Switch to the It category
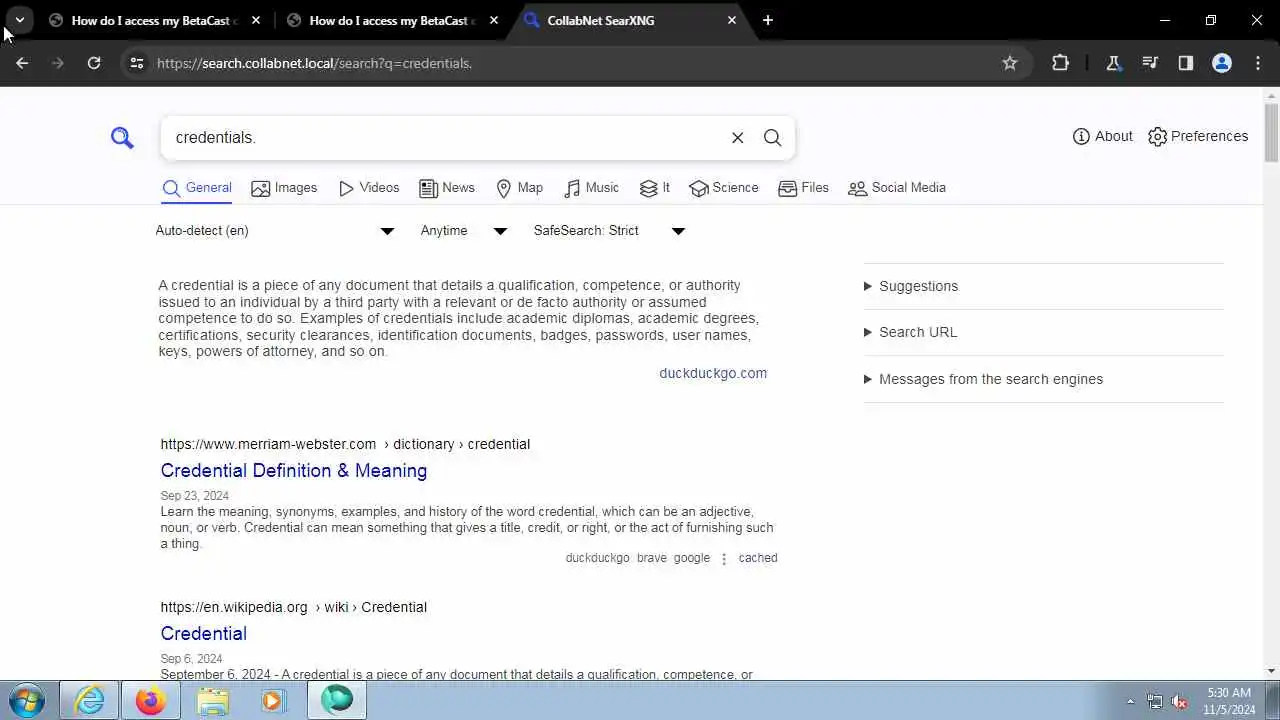Screen dimensions: 1280x720 [655, 188]
